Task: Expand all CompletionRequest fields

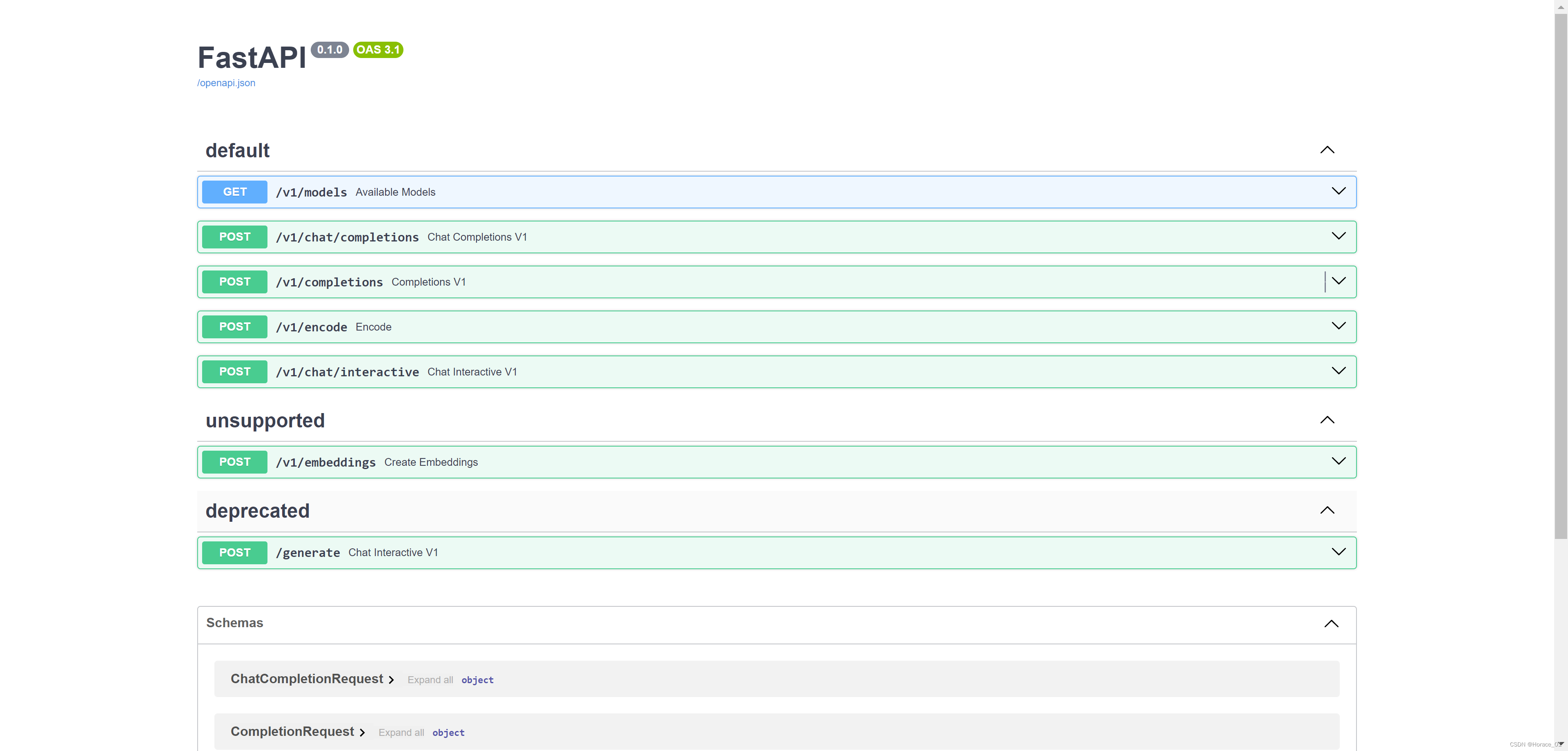Action: (401, 733)
